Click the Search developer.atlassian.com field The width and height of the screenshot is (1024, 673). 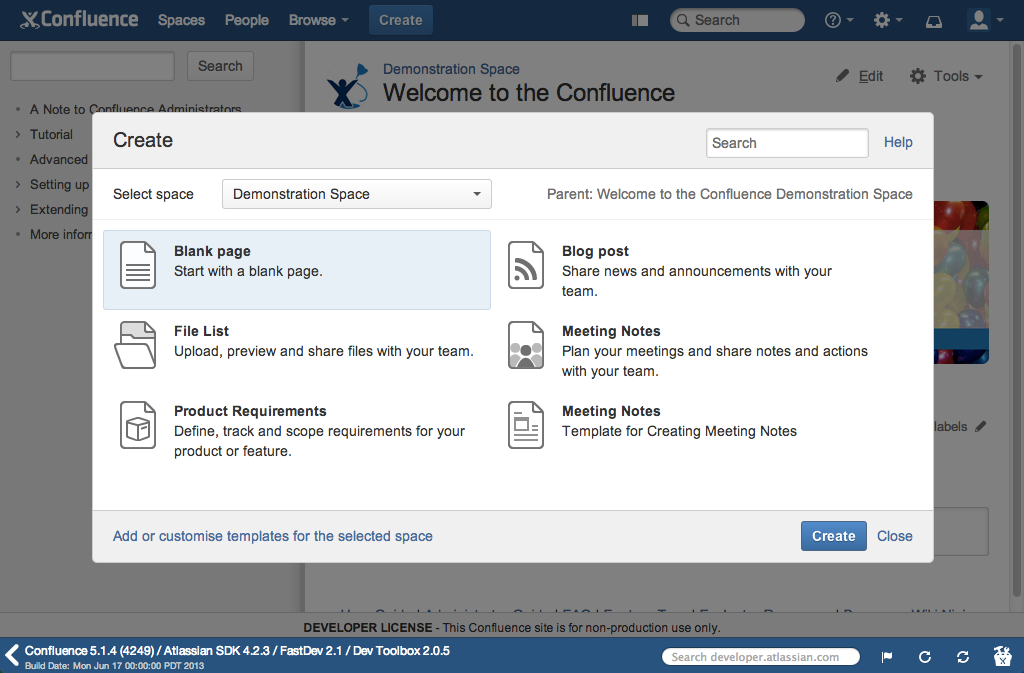[x=762, y=657]
